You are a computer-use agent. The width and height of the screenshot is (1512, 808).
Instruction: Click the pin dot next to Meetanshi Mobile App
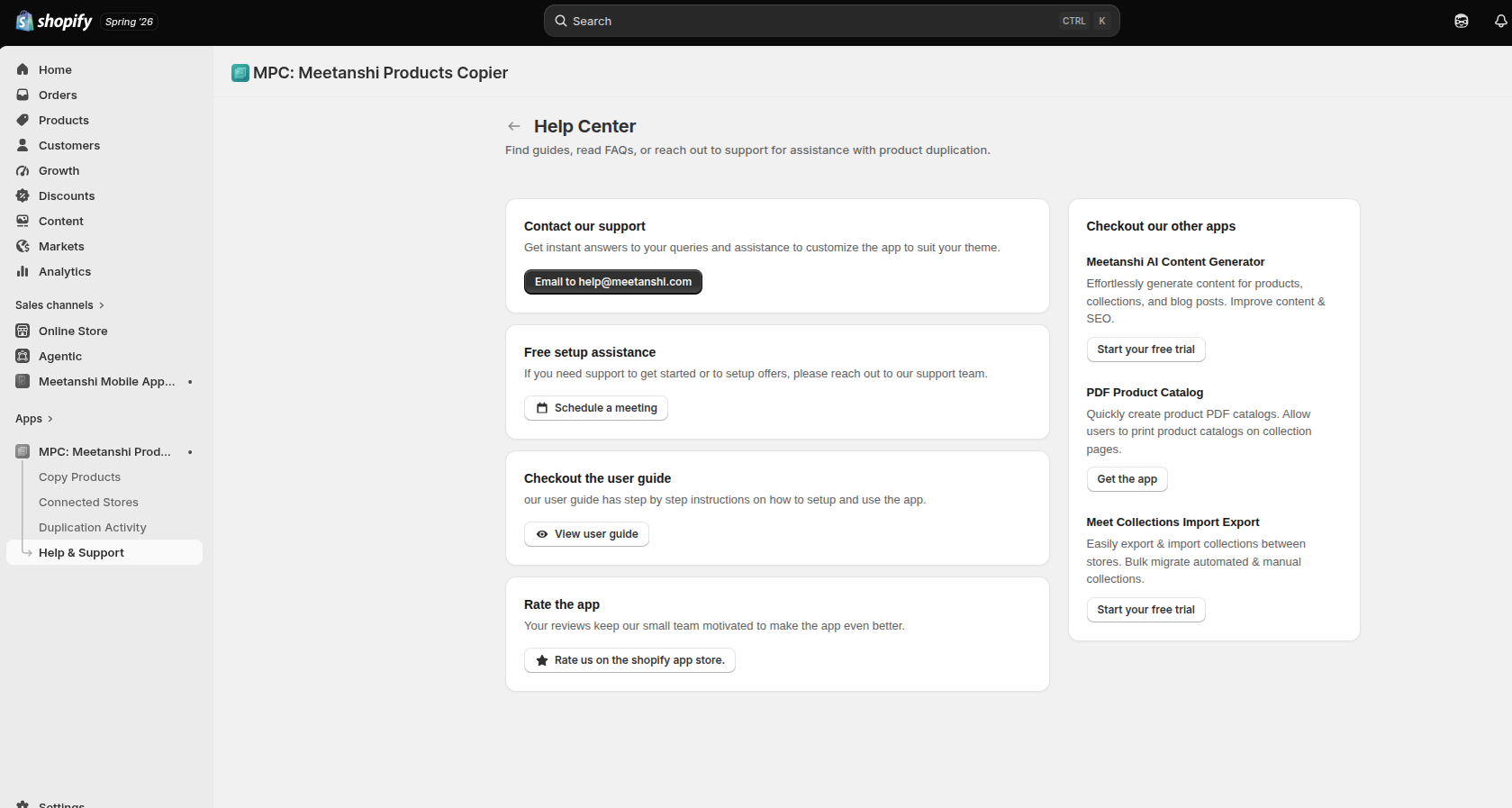pyautogui.click(x=190, y=382)
